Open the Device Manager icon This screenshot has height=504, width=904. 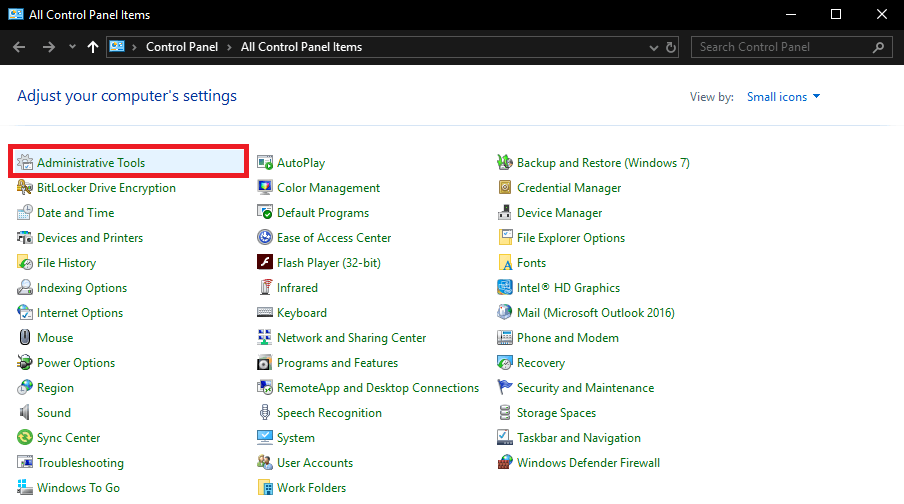[505, 213]
